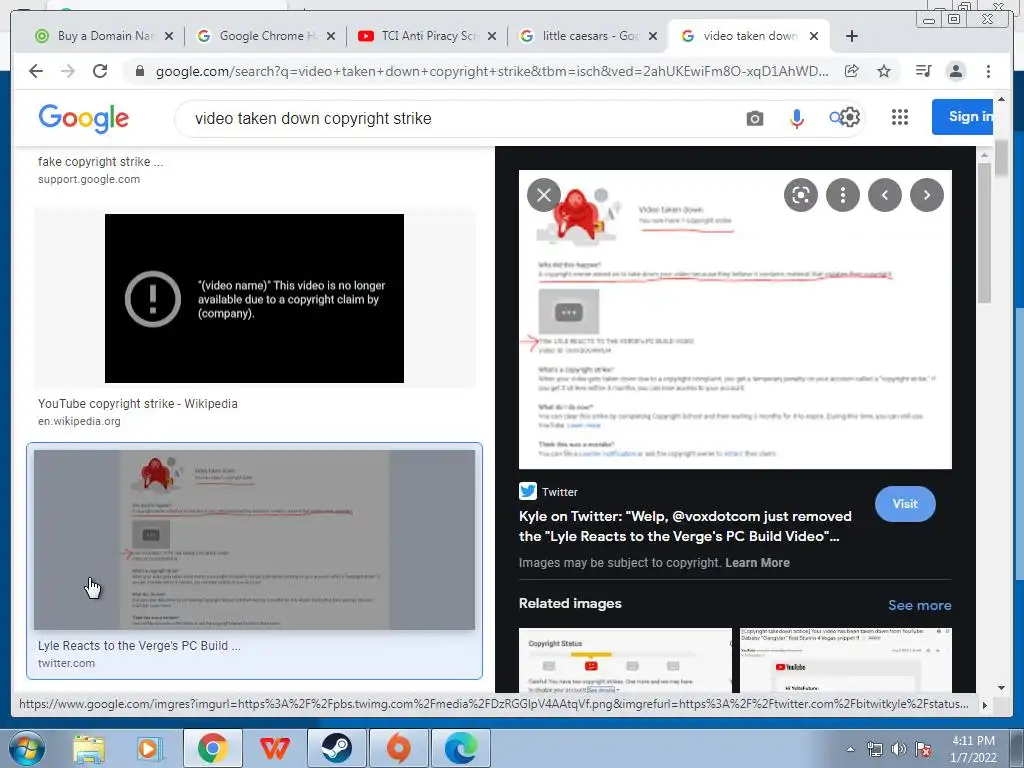
Task: Open a new browser tab
Action: pos(852,36)
